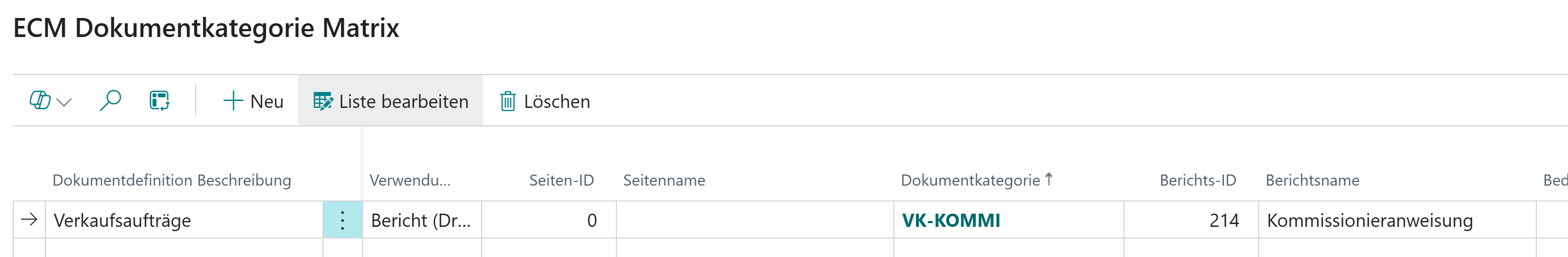Open the analysis mode table icon
Viewport: 1568px width, 257px height.
pos(160,100)
